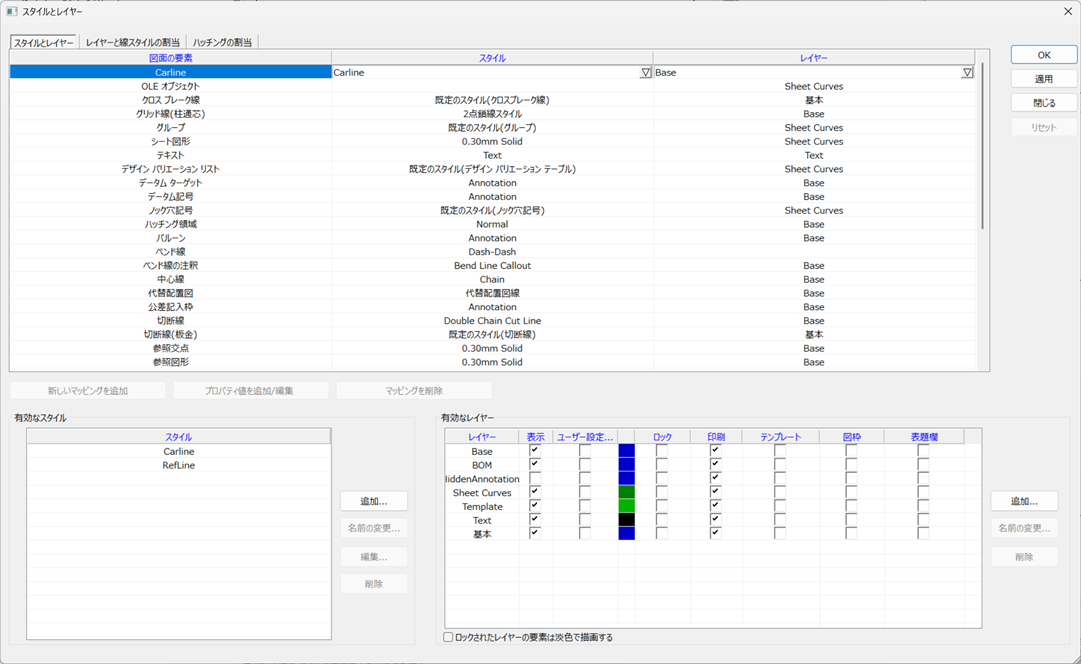Uncheck 印刷 checkbox for the Text layer
Screen dimensions: 1081x664
[x=715, y=520]
